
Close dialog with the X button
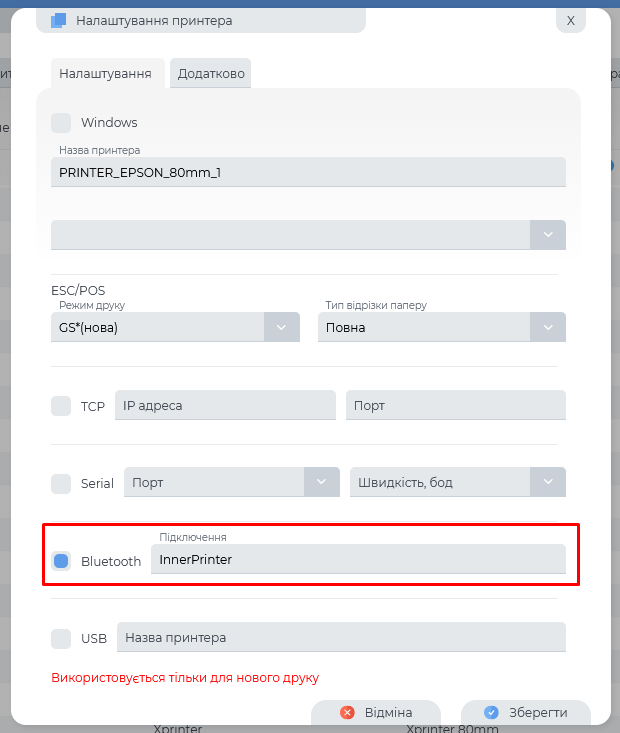[x=571, y=20]
